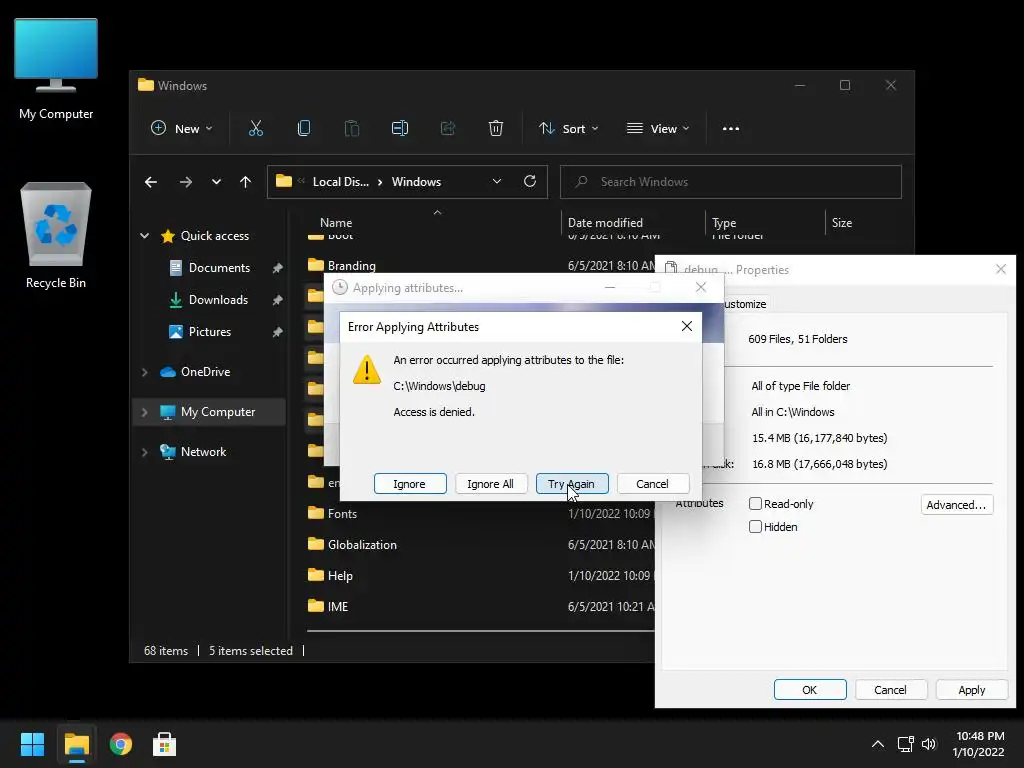Viewport: 1024px width, 768px height.
Task: Open the three-dots See more menu
Action: (731, 129)
